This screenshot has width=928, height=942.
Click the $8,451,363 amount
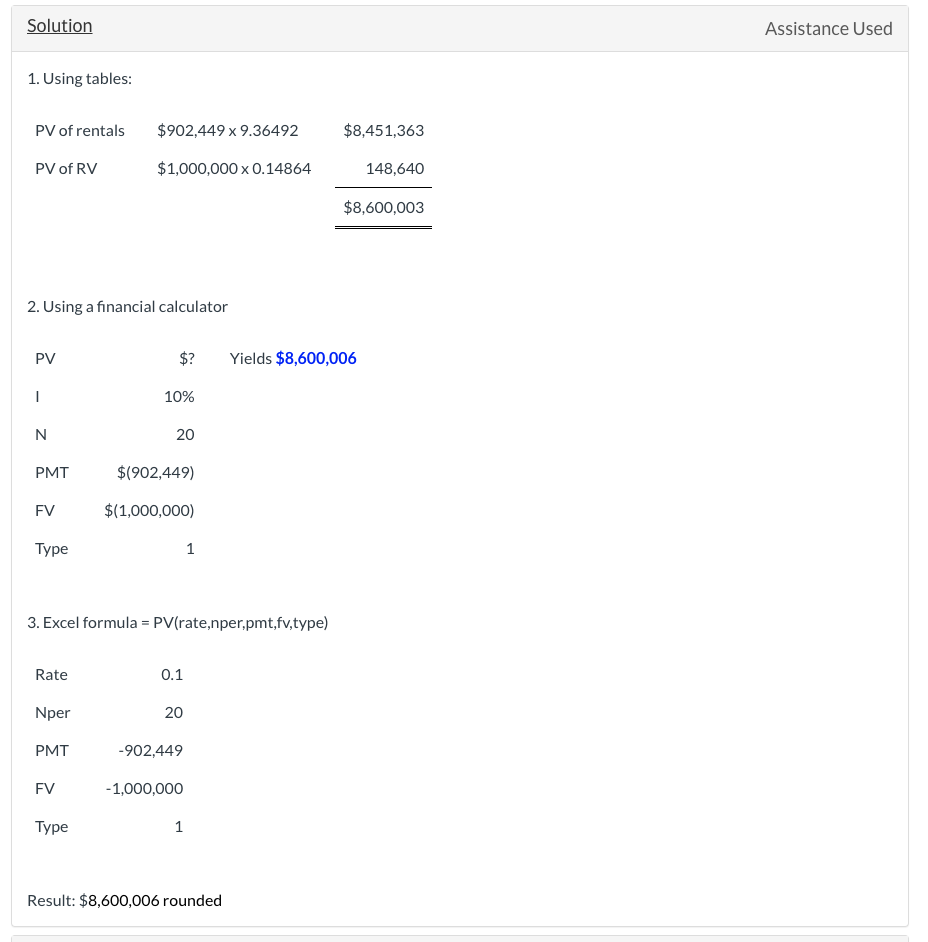pos(383,130)
